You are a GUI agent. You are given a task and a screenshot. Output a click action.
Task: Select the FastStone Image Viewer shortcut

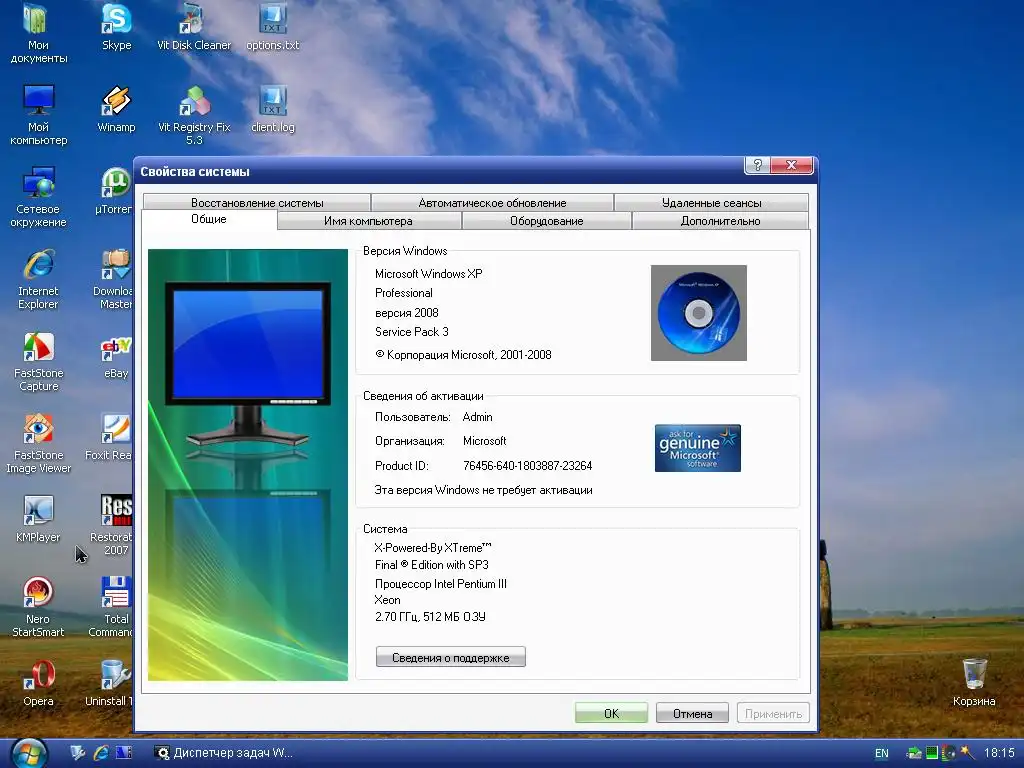coord(38,443)
